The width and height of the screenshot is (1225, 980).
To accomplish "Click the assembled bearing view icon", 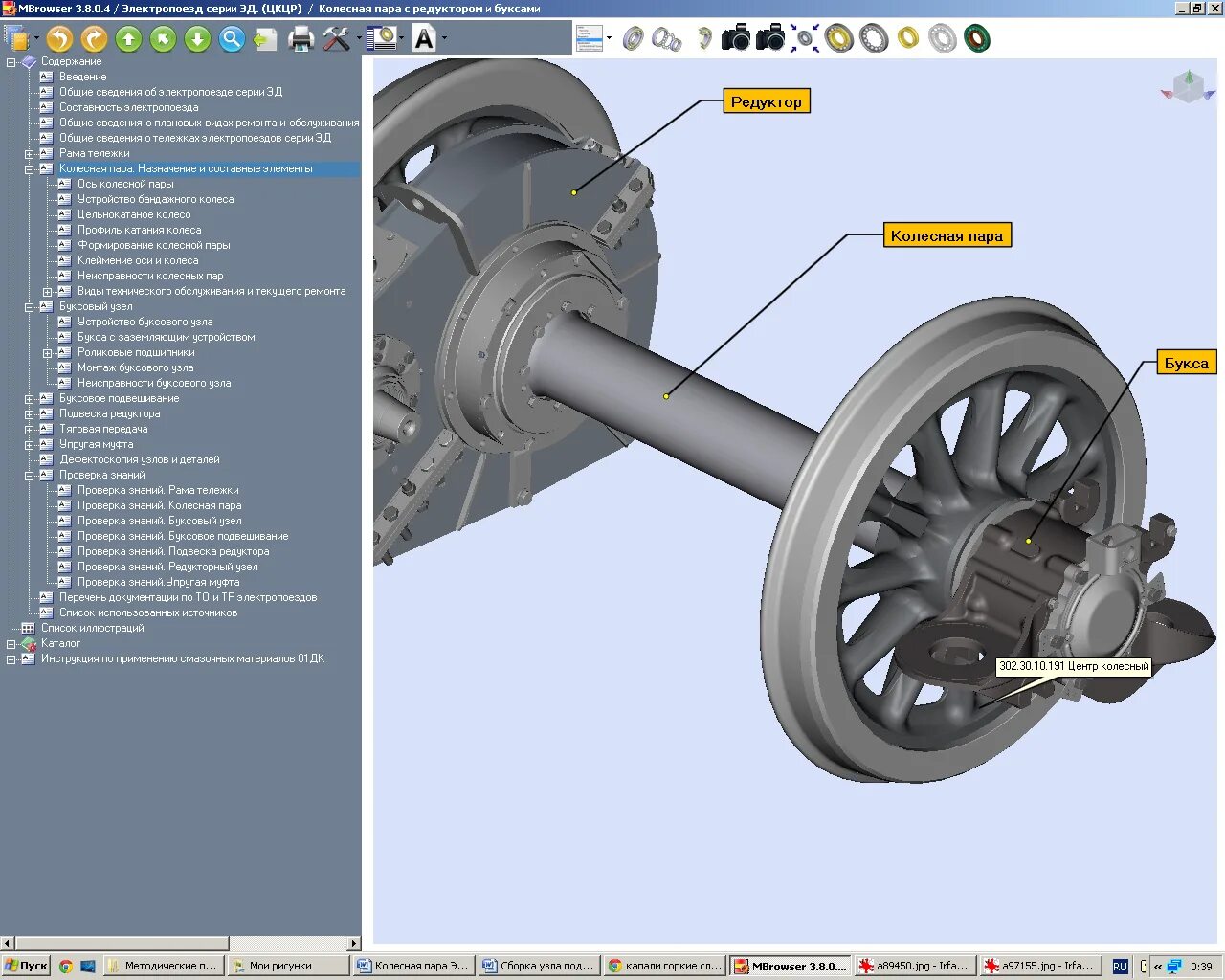I will click(x=633, y=38).
